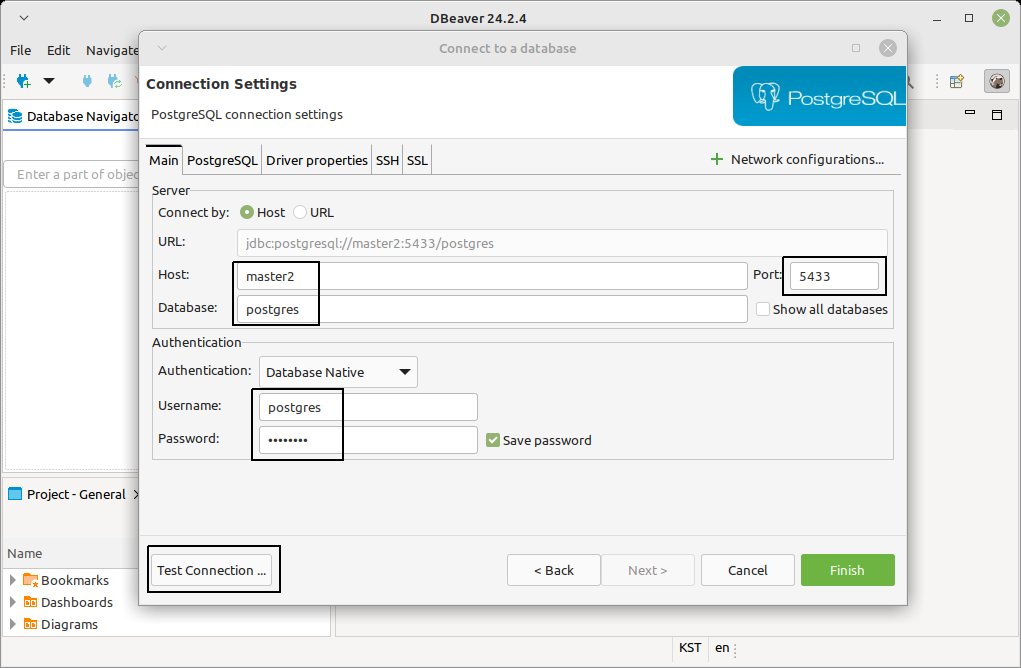This screenshot has width=1021, height=668.
Task: Click the Connect plug icon in toolbar
Action: tap(87, 81)
